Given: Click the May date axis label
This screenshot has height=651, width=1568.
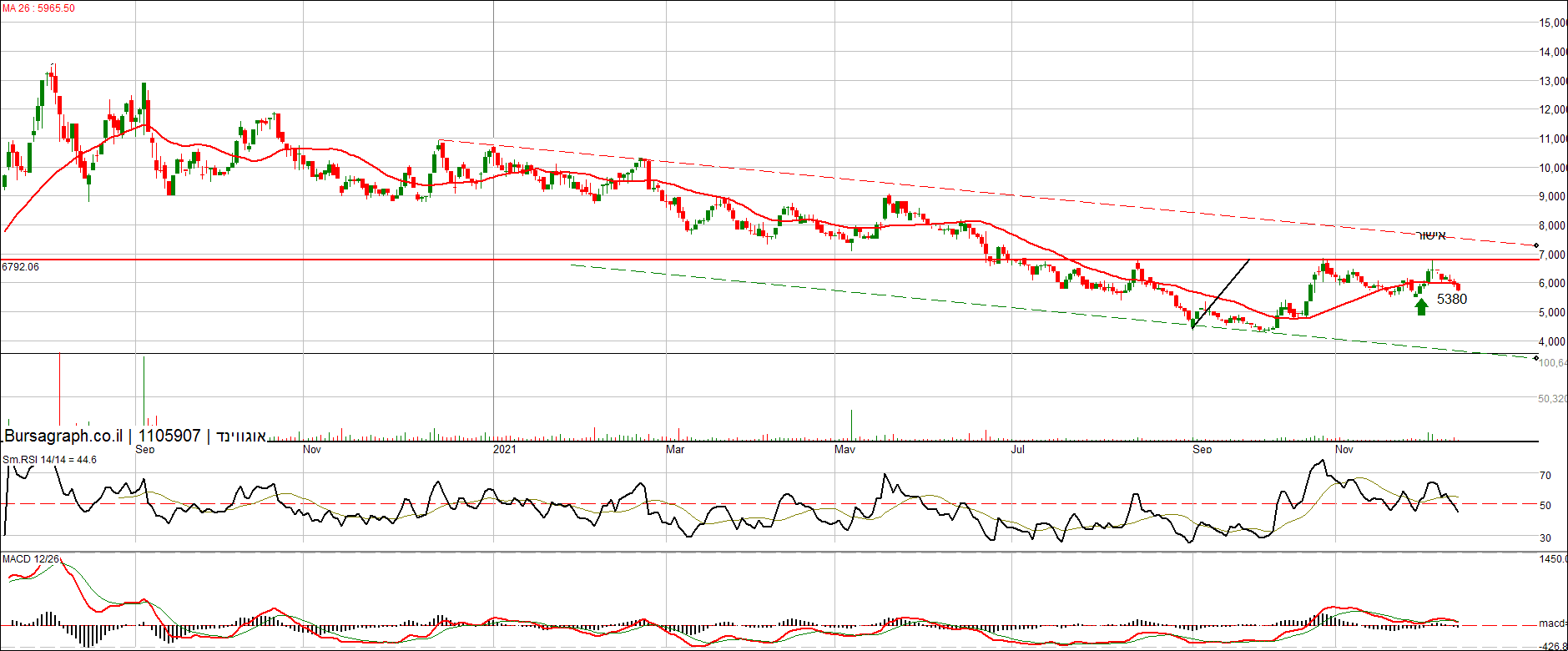Looking at the screenshot, I should pyautogui.click(x=845, y=450).
